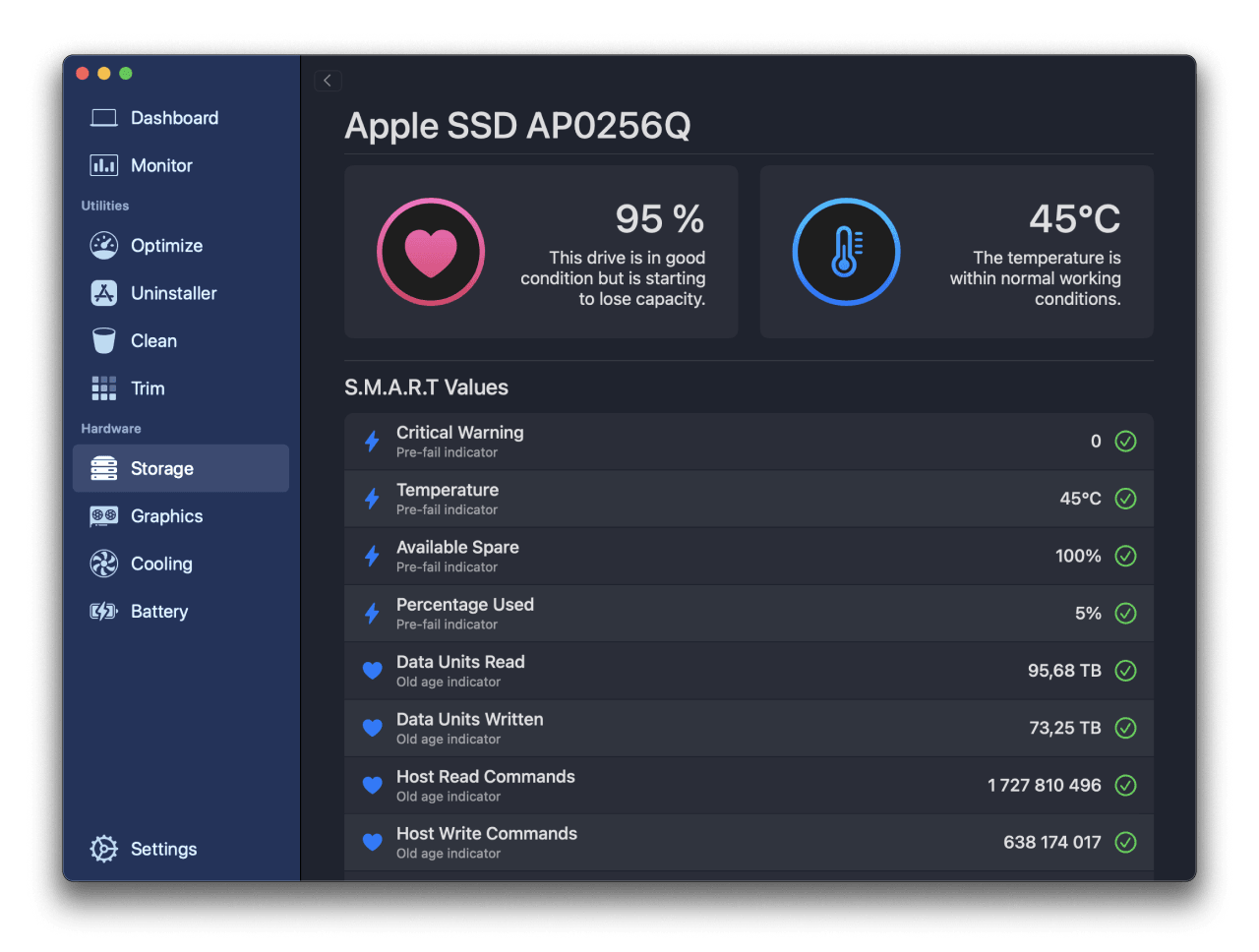Screen dimensions: 1259x952
Task: Click the temperature working conditions text
Action: click(1036, 278)
